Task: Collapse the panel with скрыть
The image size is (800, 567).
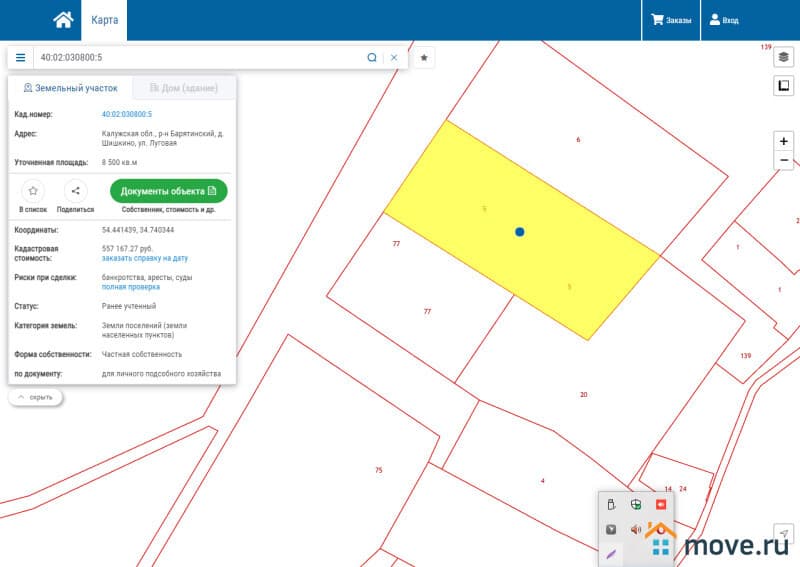Action: coord(35,397)
